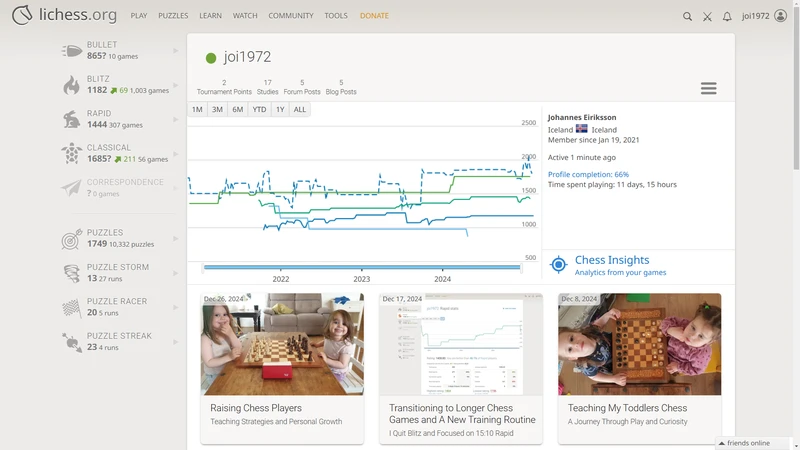Open the Puzzle Storm tornado icon
This screenshot has width=800, height=450.
tap(72, 273)
